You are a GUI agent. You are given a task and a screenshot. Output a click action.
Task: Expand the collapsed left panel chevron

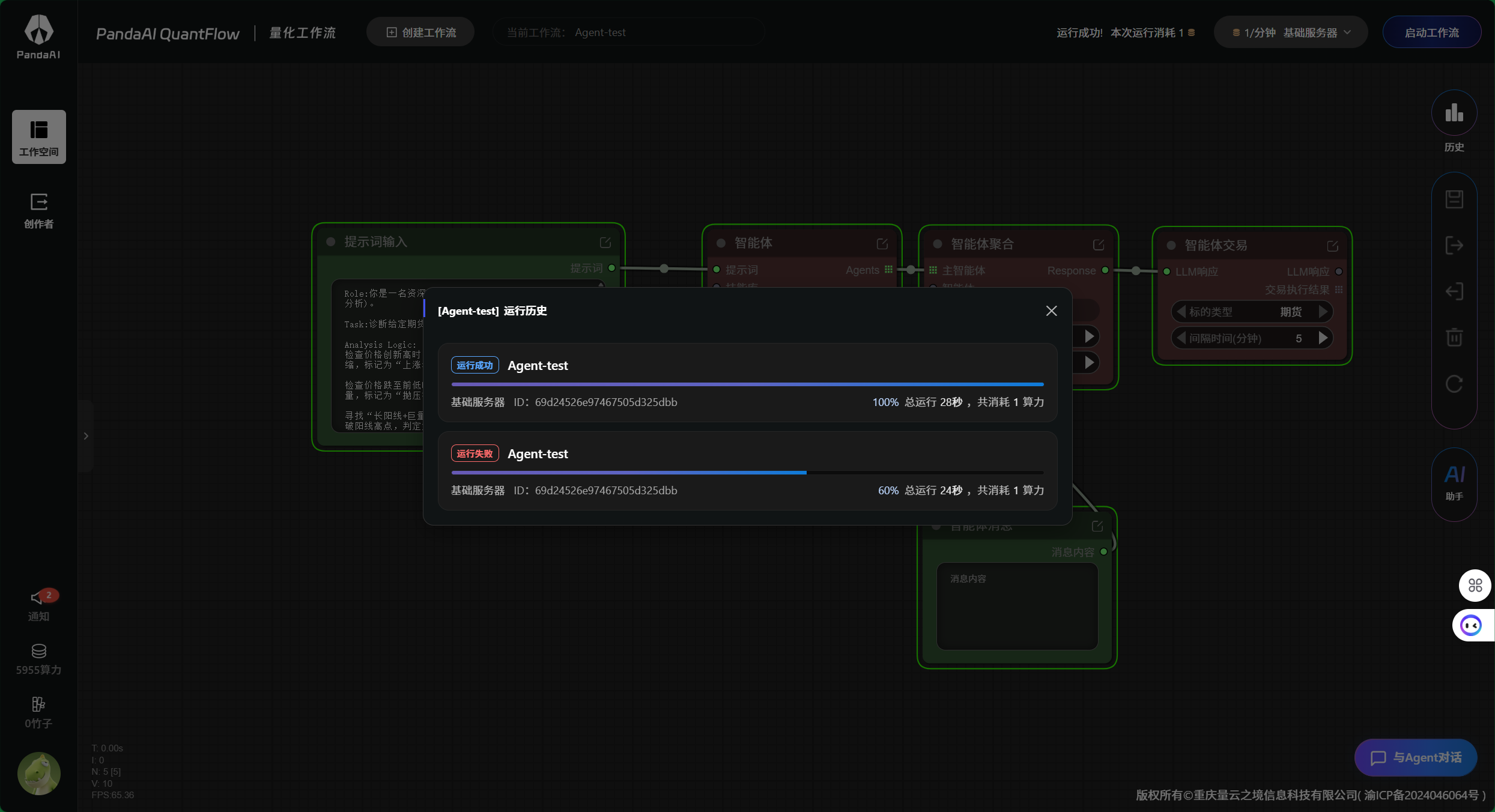pos(85,436)
